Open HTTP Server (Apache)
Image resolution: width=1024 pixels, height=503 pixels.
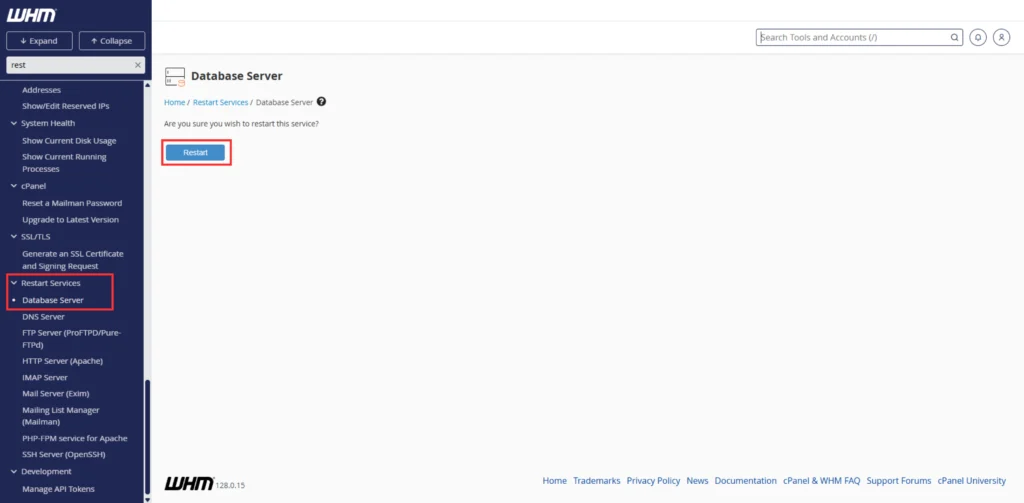click(63, 361)
